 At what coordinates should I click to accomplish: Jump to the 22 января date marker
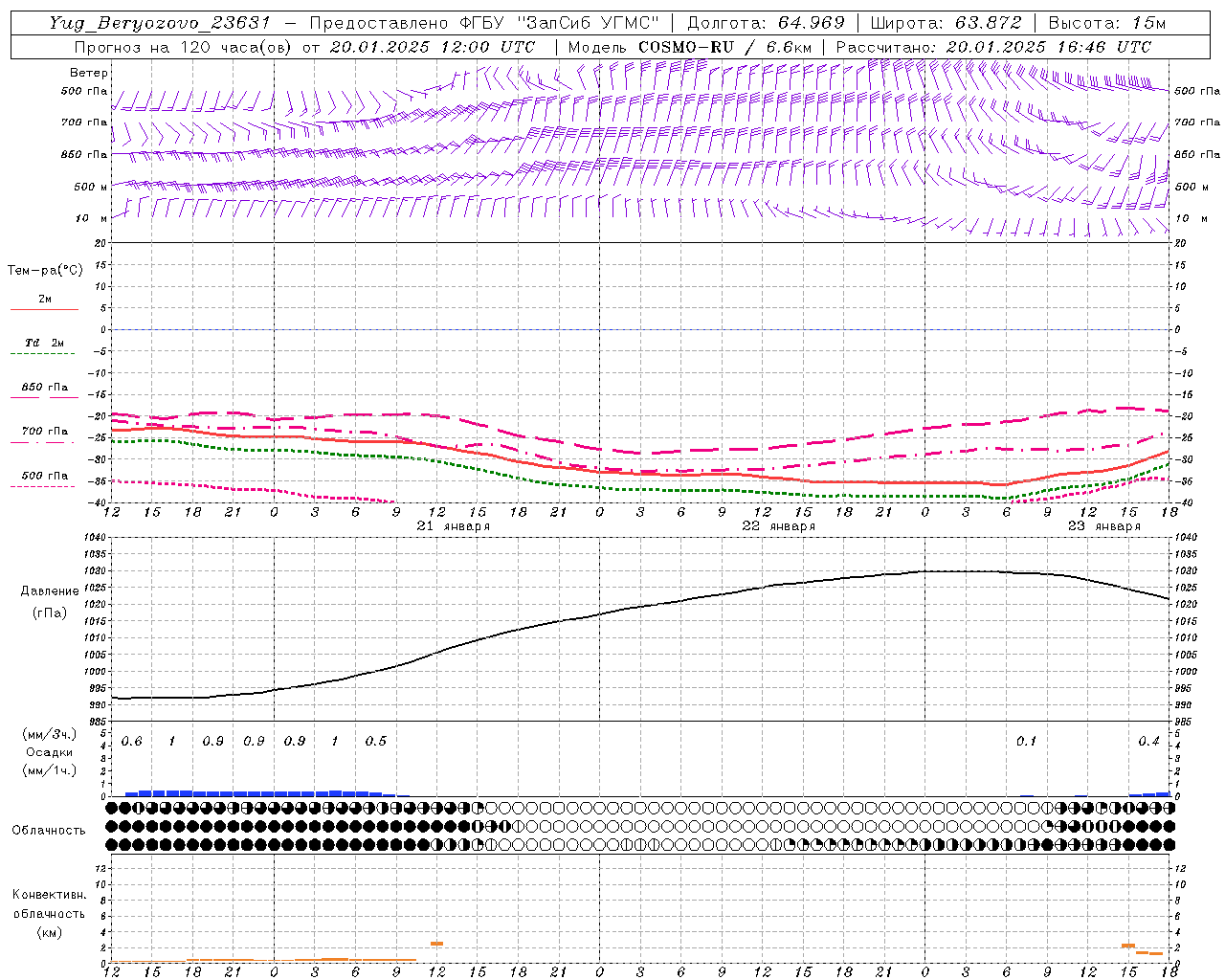pyautogui.click(x=779, y=526)
